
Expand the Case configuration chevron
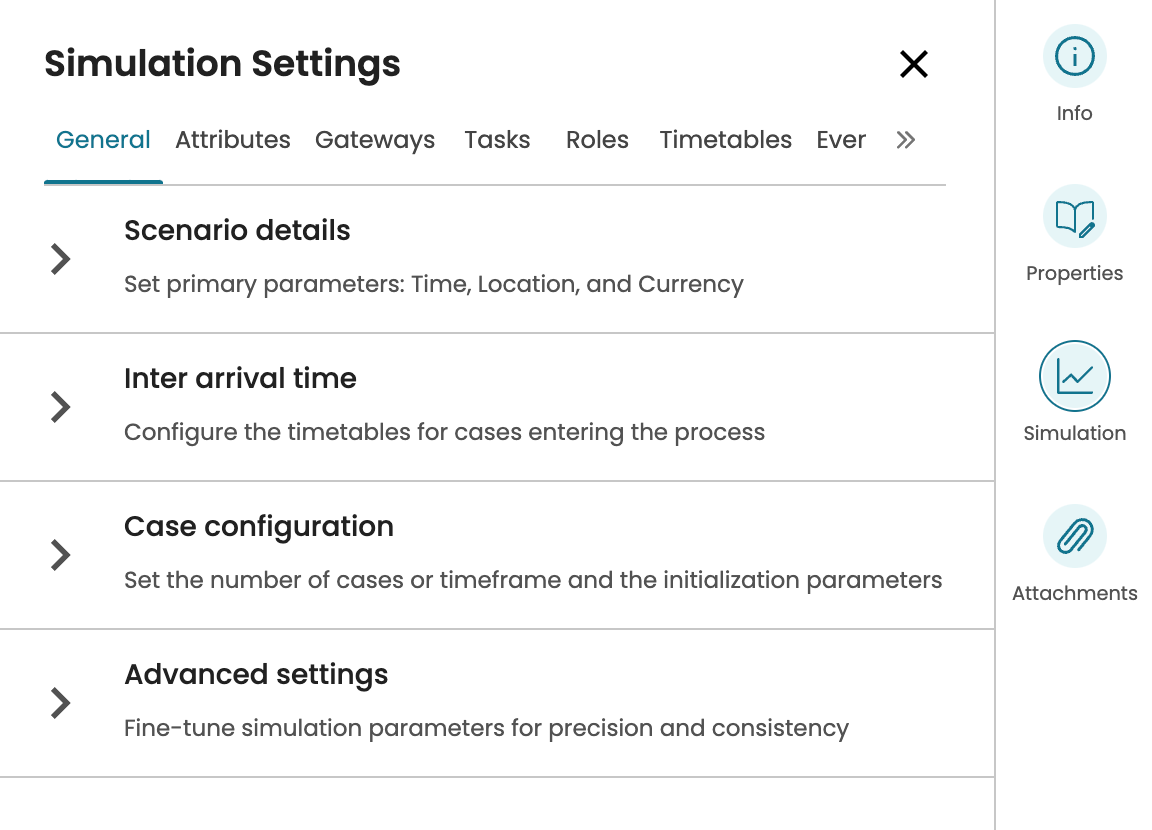(x=61, y=555)
